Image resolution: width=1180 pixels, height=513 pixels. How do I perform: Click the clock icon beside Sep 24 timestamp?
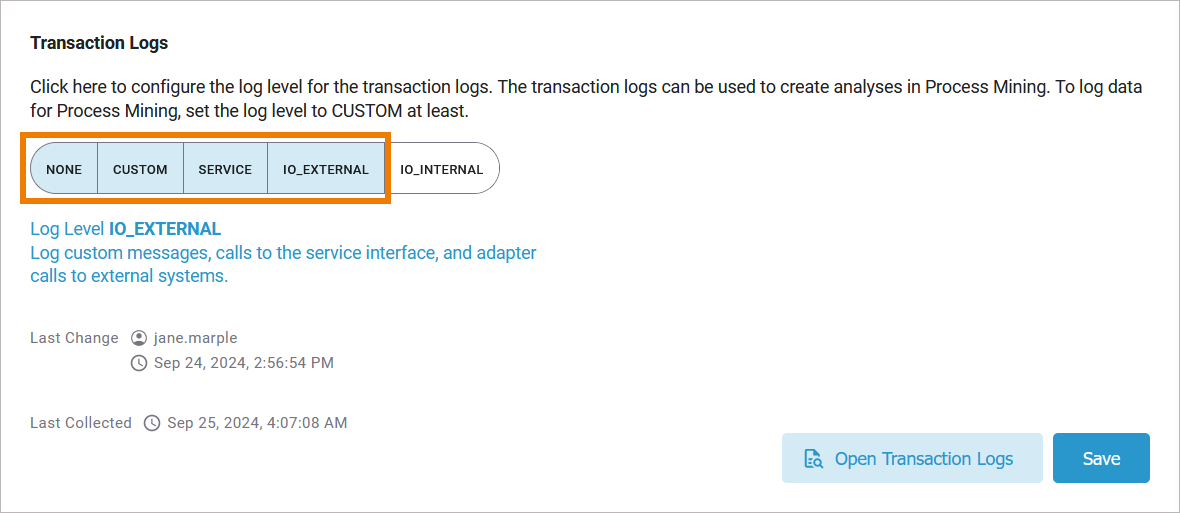[x=139, y=362]
